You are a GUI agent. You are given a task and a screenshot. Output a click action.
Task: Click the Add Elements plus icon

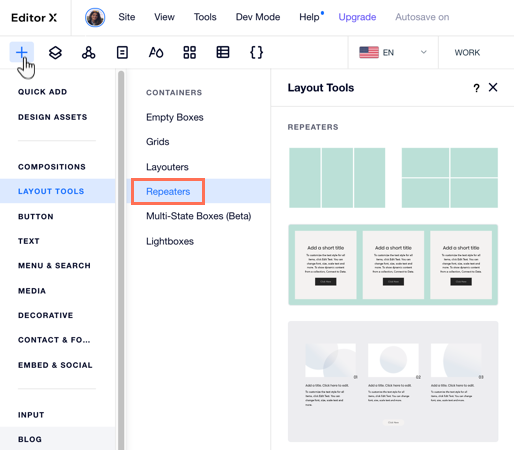[22, 52]
